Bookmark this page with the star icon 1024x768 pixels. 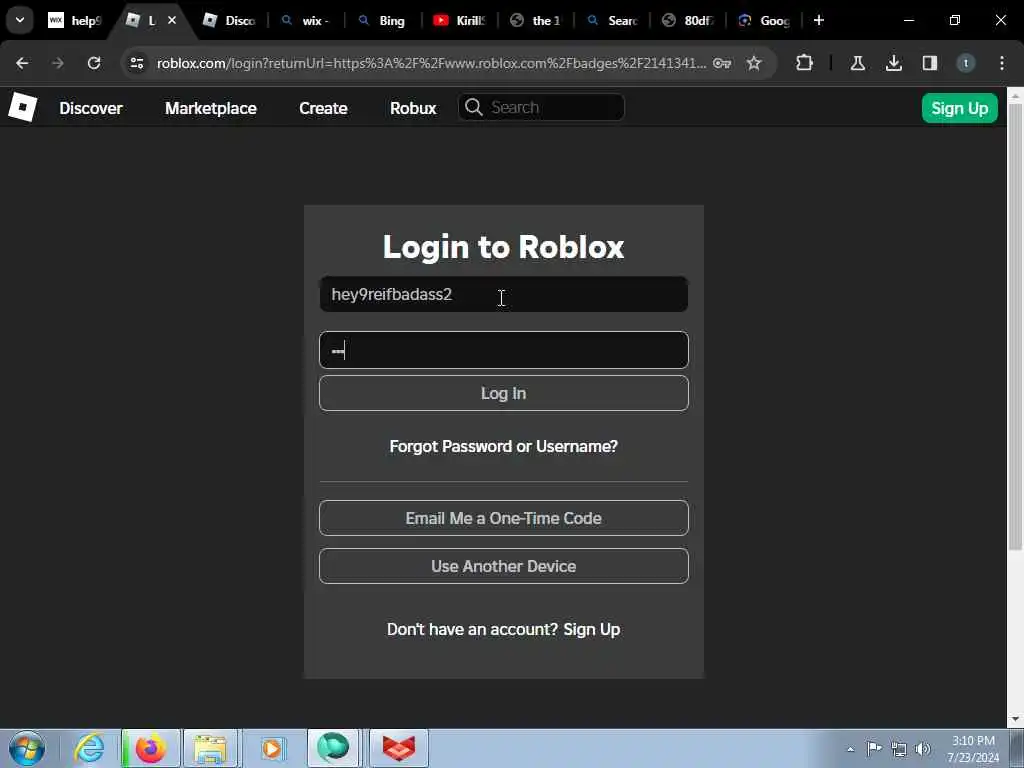coord(754,63)
